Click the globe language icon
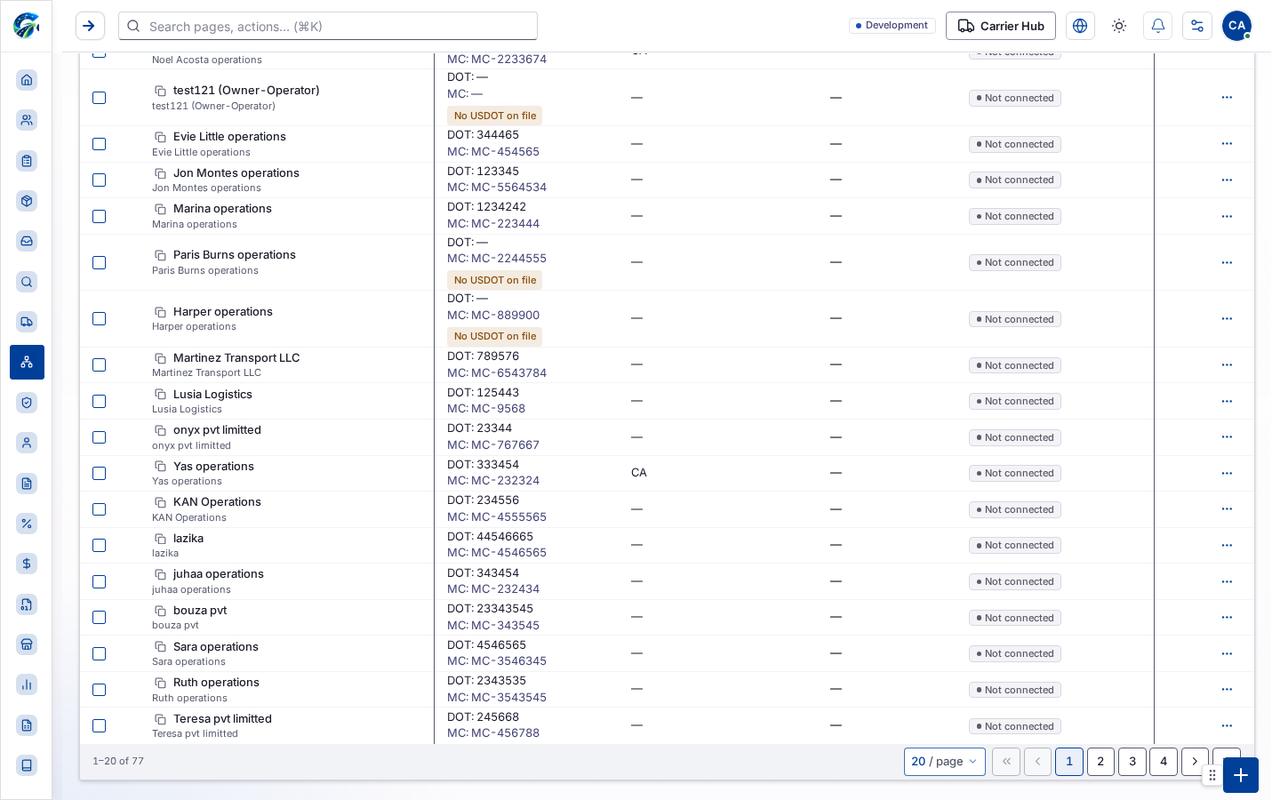The height and width of the screenshot is (800, 1280). tap(1080, 26)
